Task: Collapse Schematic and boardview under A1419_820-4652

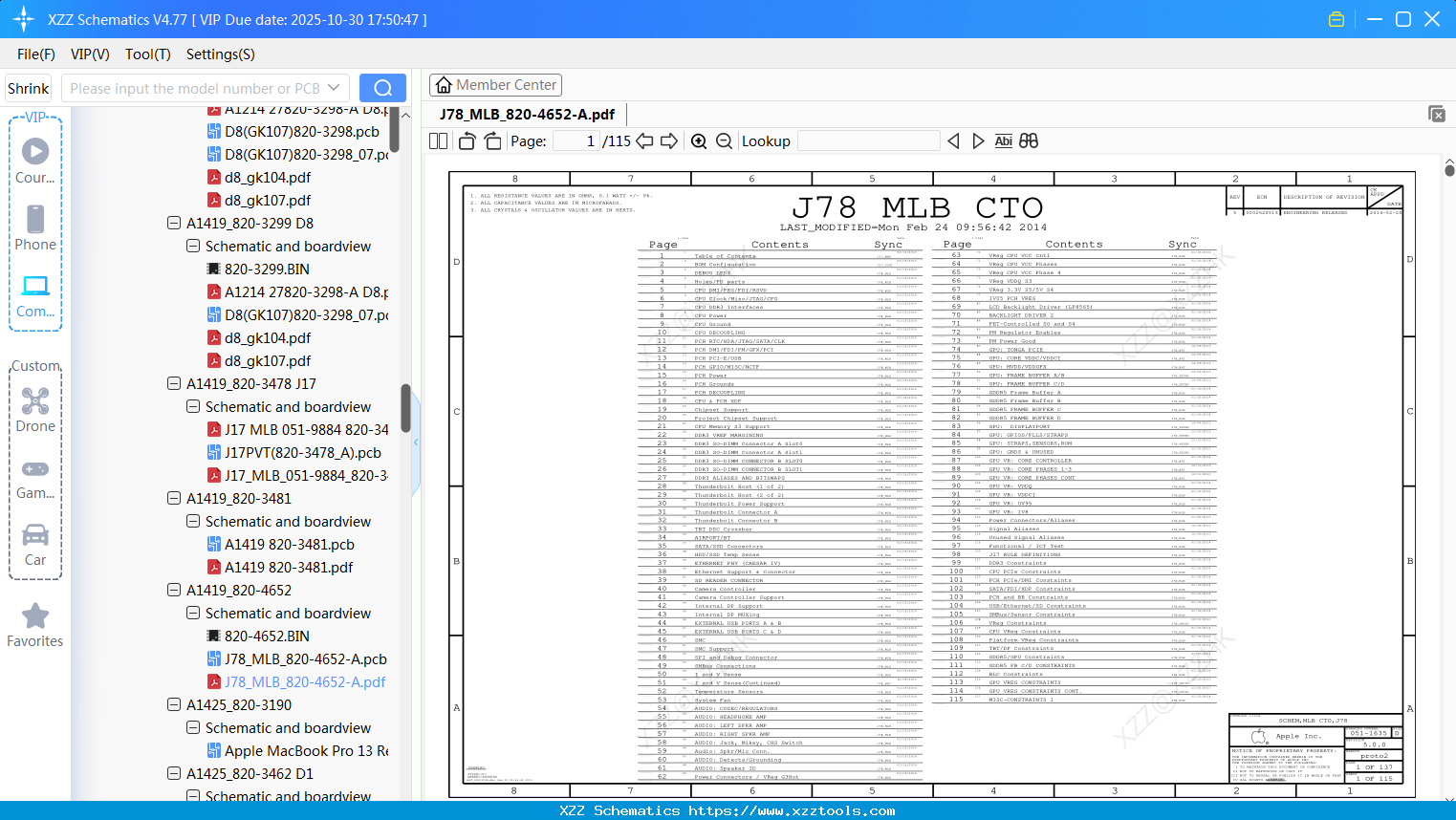Action: [x=193, y=614]
